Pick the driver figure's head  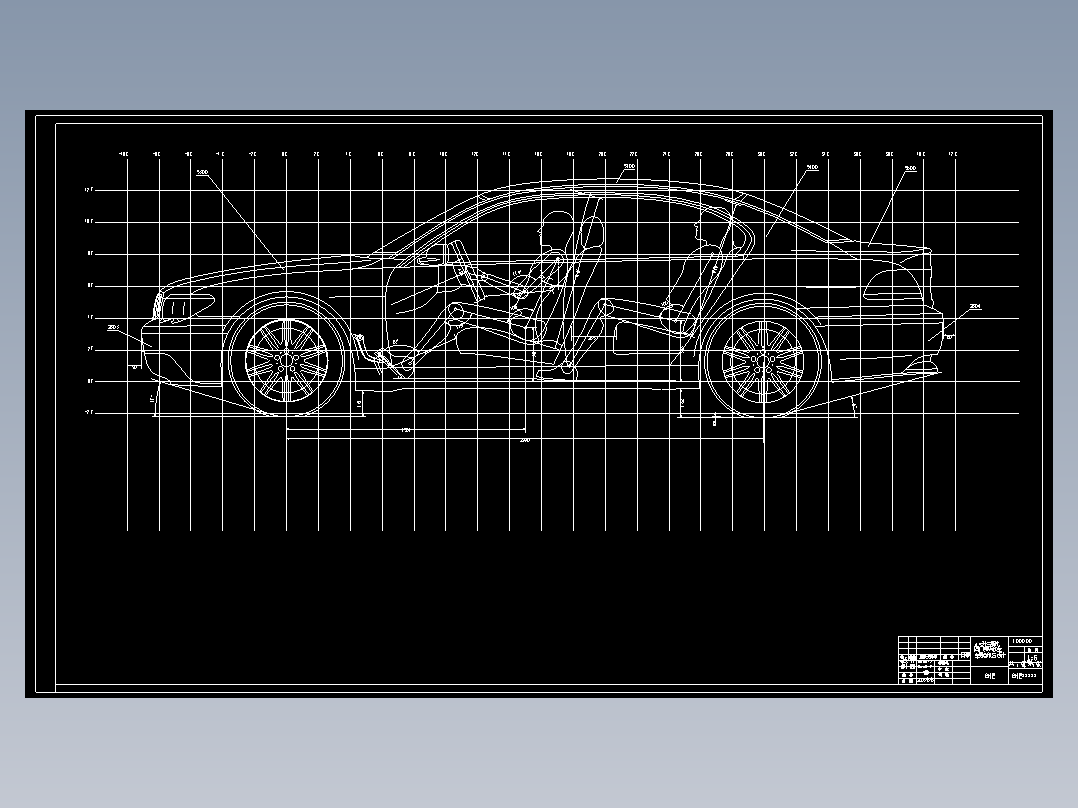555,229
